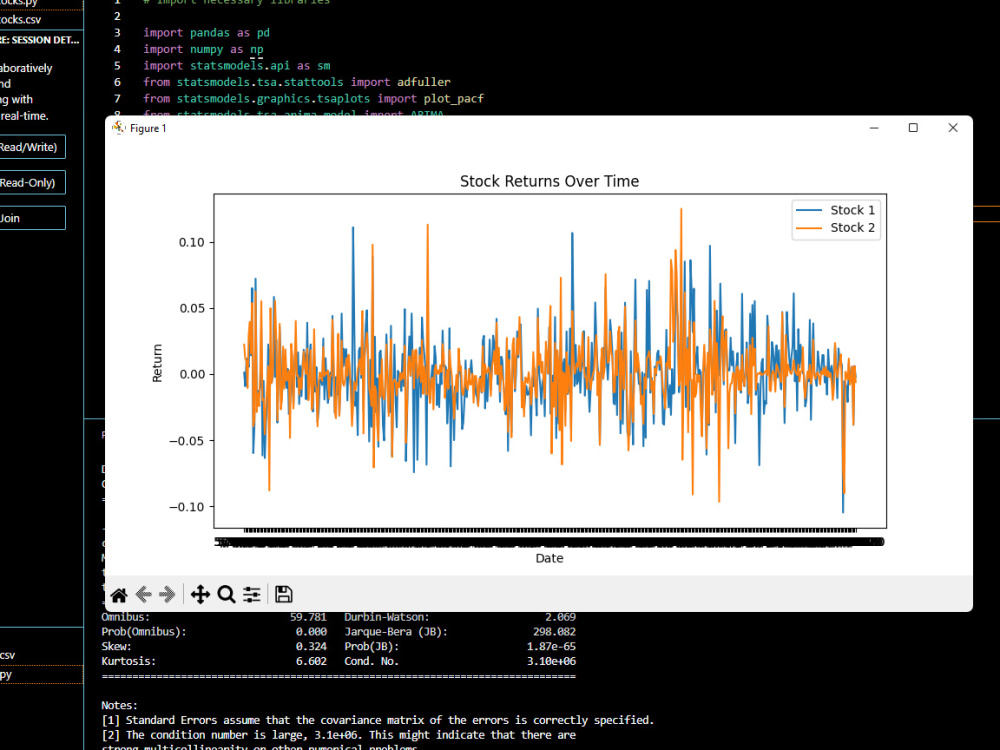Viewport: 1000px width, 750px height.
Task: Click the Kurtosis value 6.602
Action: click(311, 661)
